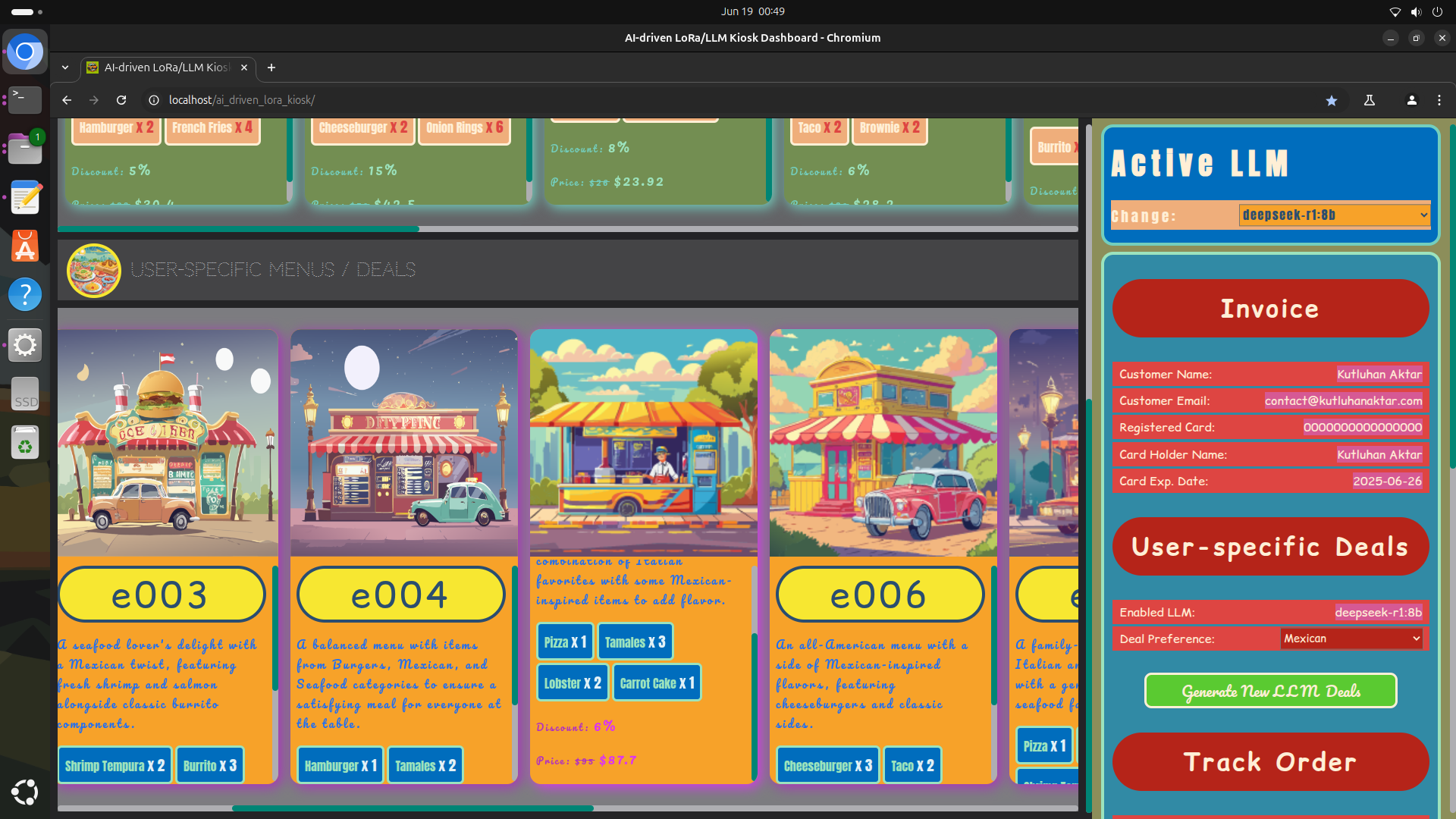Click the Chromium icon in the dock
The height and width of the screenshot is (819, 1456).
[x=25, y=52]
